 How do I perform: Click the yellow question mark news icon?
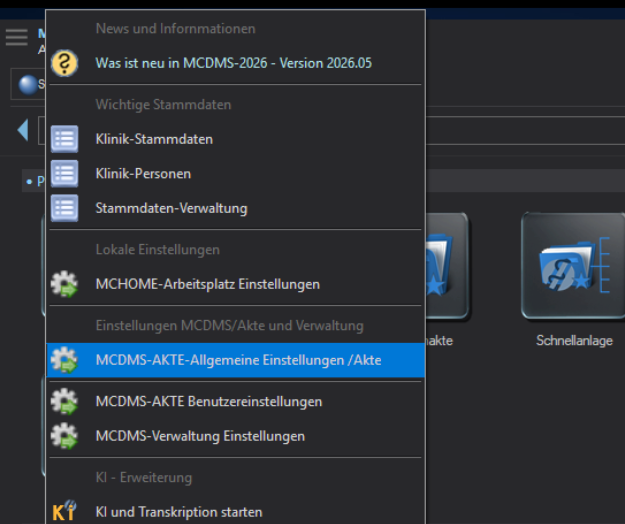64,63
